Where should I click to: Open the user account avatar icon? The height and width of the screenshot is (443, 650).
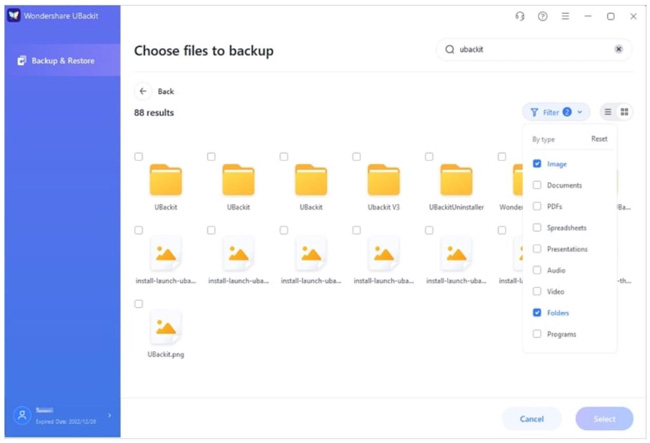[22, 415]
